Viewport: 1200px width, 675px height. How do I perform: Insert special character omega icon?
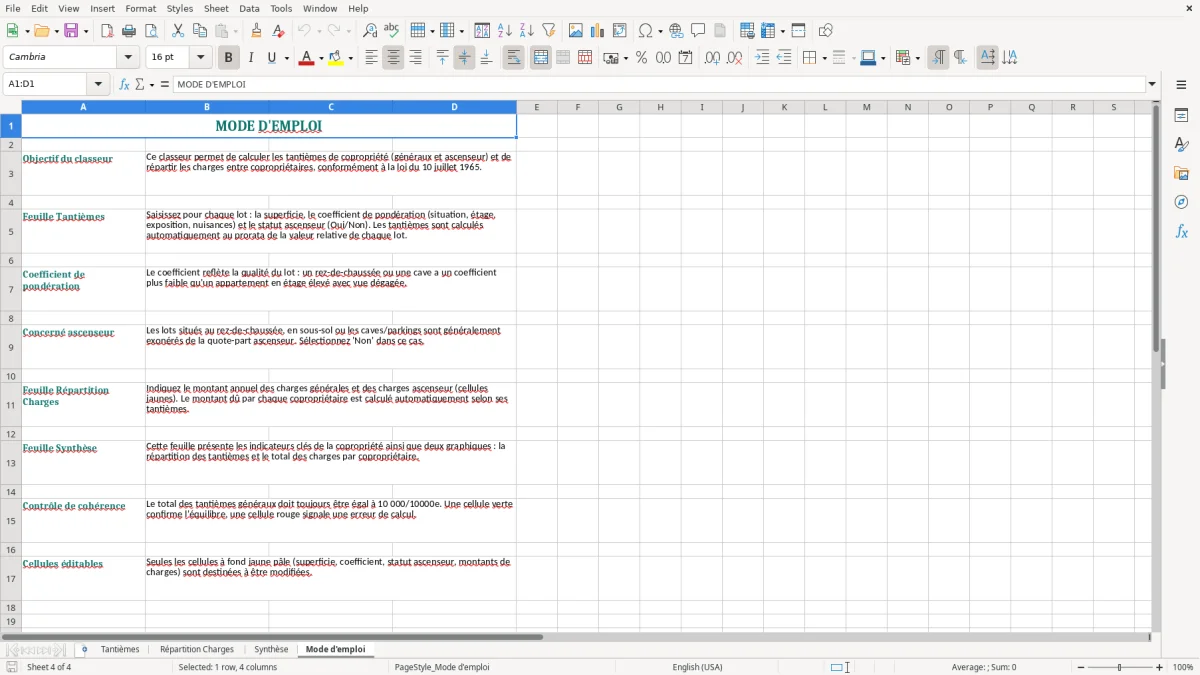pos(646,31)
